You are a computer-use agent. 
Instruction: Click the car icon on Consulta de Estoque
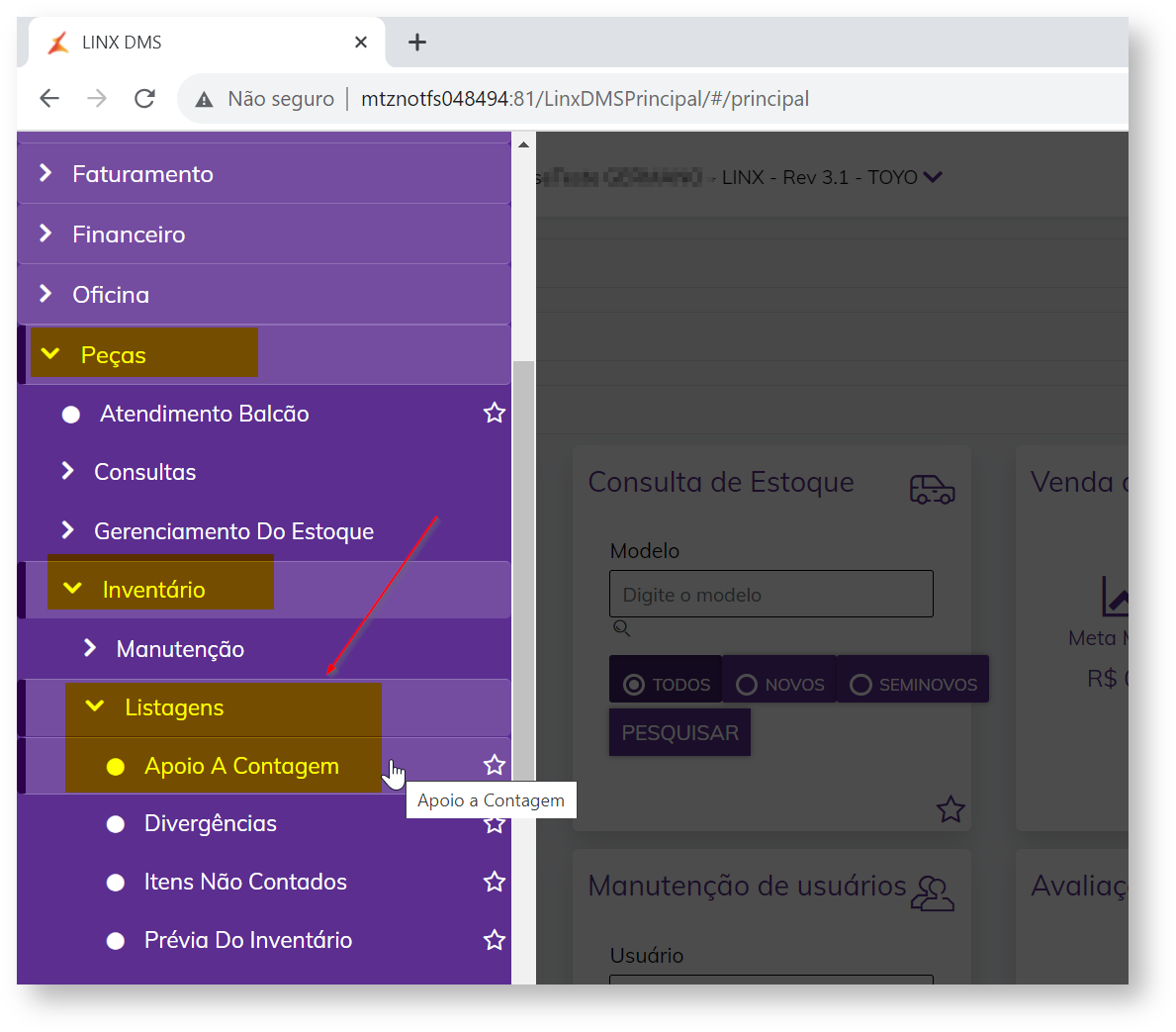pos(932,490)
